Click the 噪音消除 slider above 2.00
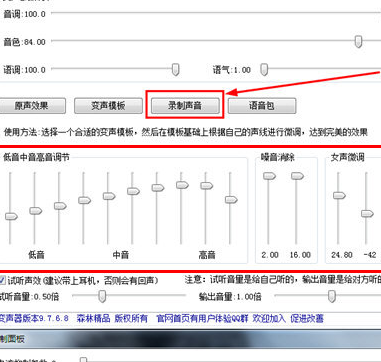381x362 pixels. (x=269, y=176)
